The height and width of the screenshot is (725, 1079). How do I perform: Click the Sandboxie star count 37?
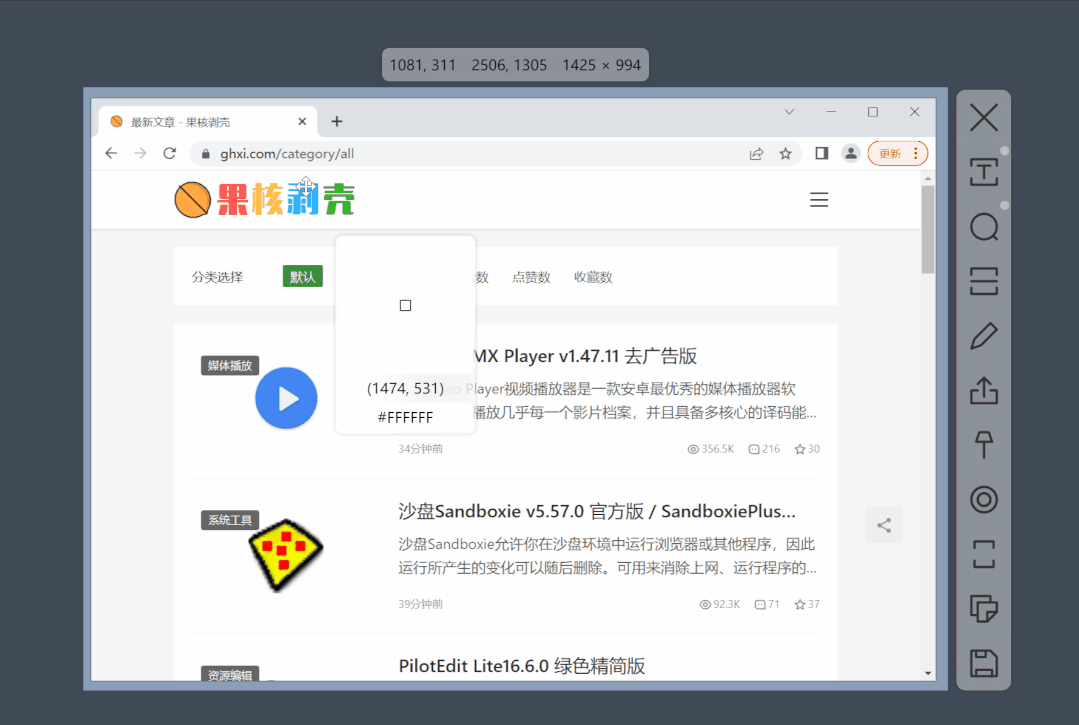[x=807, y=604]
